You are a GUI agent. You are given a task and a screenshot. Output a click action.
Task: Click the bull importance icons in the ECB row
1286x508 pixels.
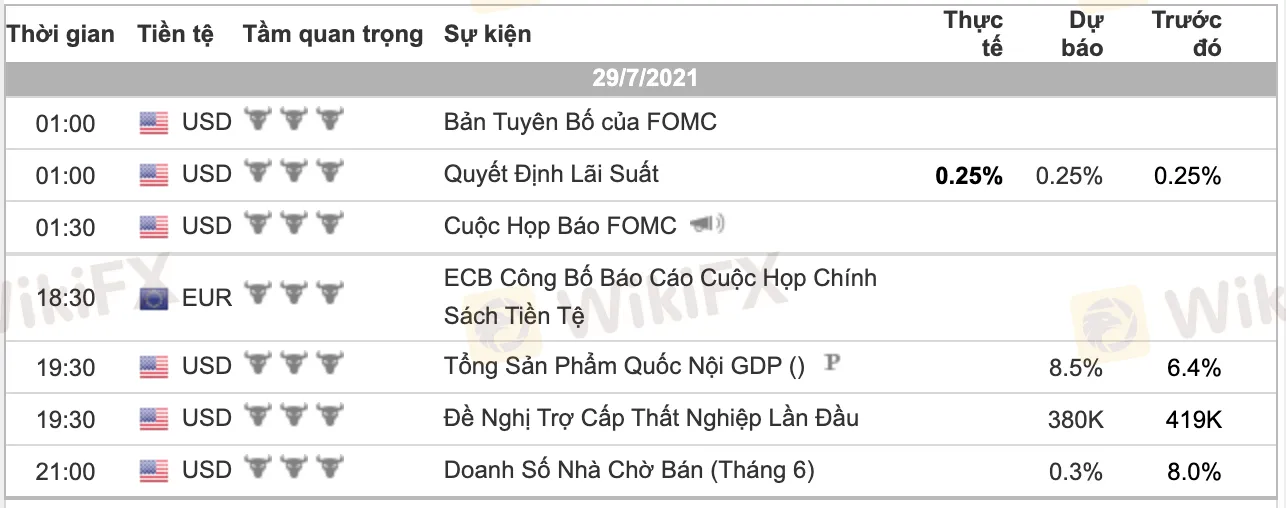pos(293,296)
